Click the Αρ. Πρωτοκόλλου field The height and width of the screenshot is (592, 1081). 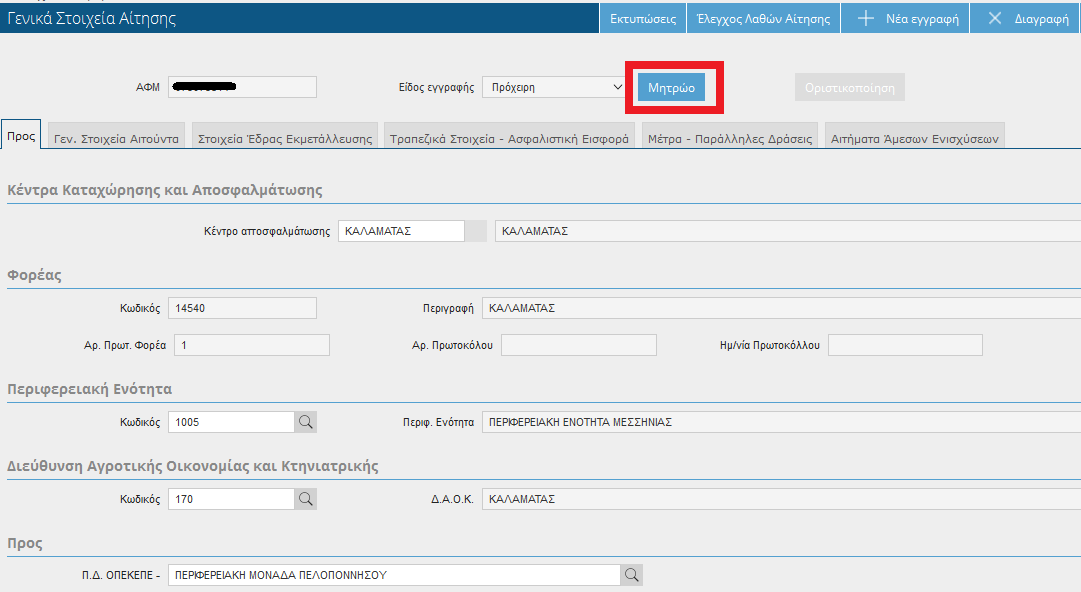click(578, 345)
